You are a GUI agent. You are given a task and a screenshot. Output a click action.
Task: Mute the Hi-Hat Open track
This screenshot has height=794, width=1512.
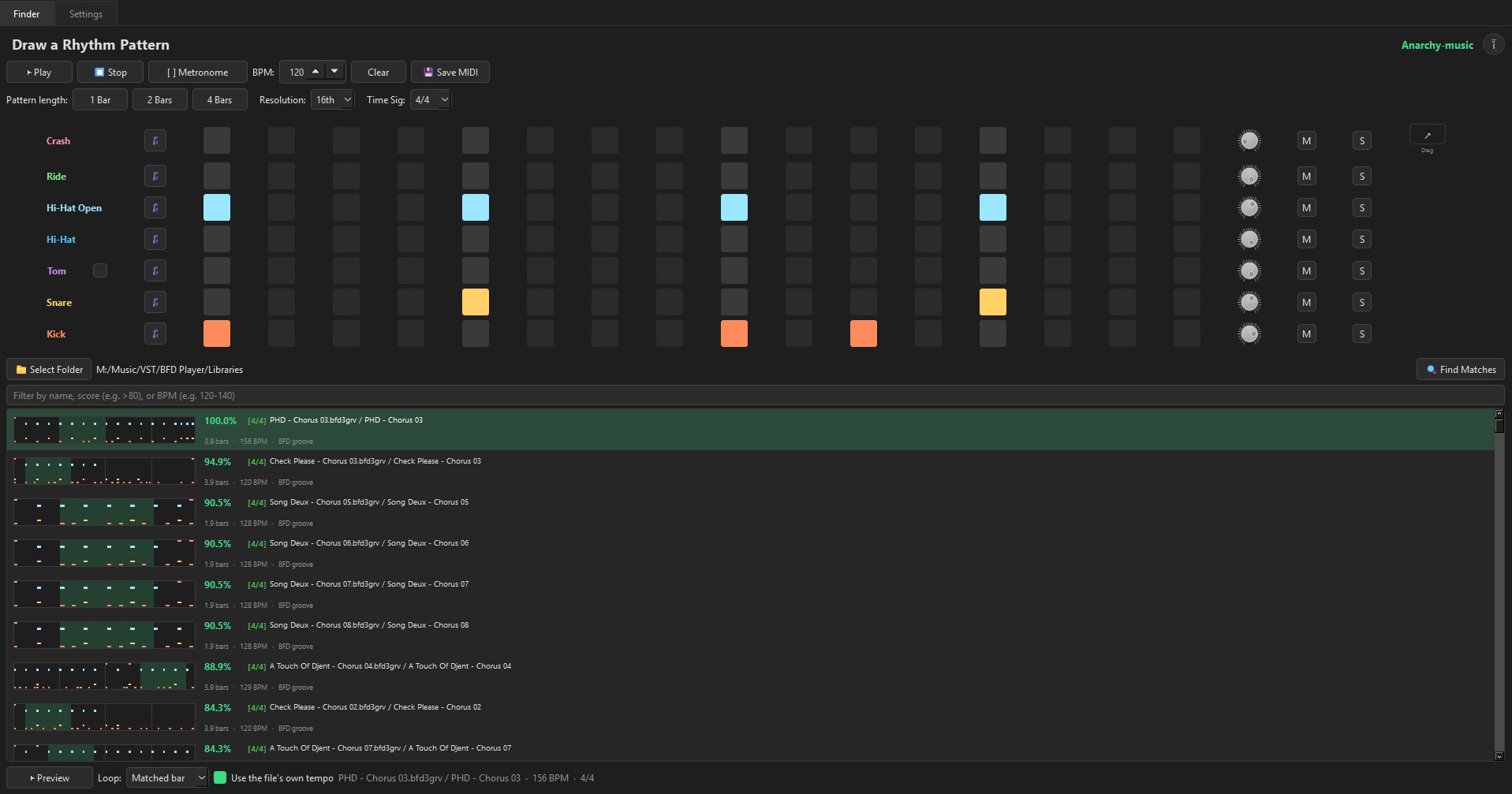click(1306, 207)
